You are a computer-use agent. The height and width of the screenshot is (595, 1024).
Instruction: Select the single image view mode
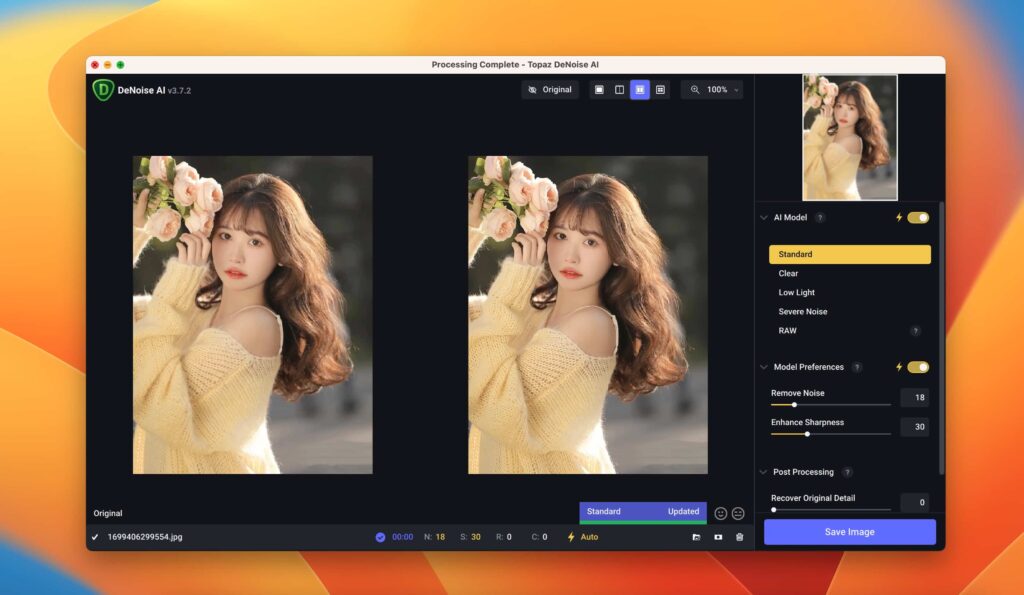pyautogui.click(x=600, y=90)
